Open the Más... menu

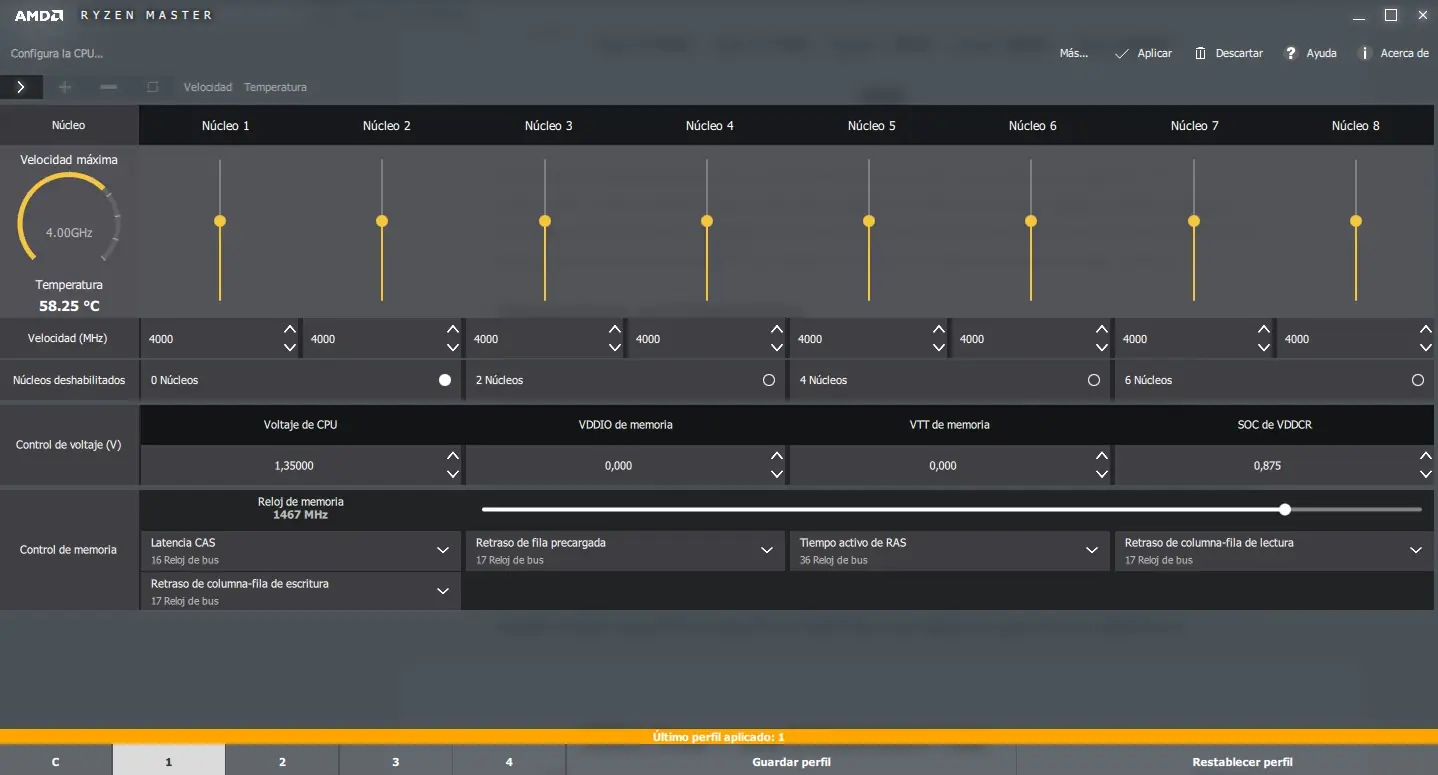[1074, 53]
